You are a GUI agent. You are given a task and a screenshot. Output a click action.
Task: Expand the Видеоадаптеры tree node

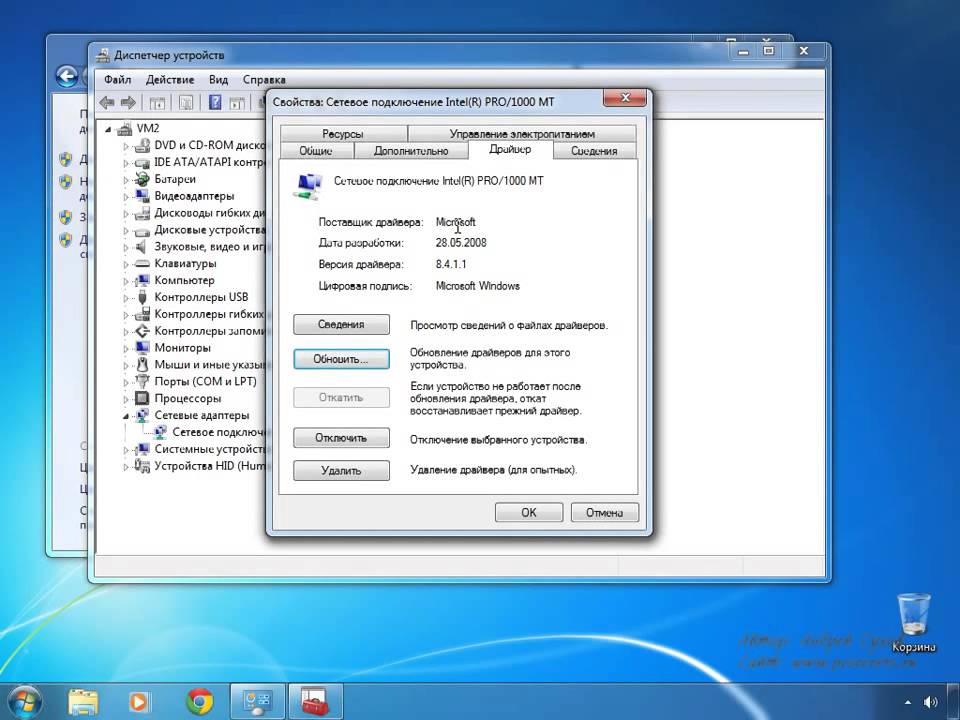126,197
